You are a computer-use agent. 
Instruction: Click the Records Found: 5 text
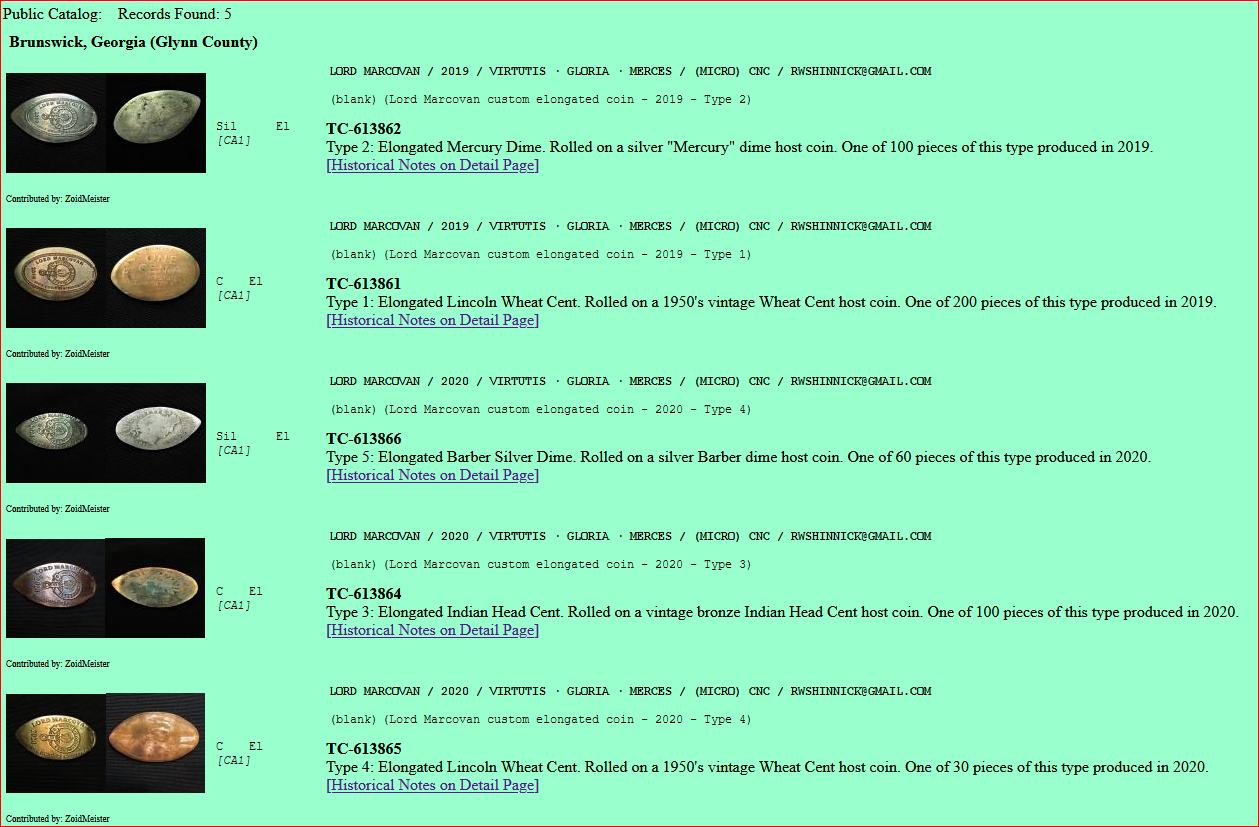coord(174,14)
